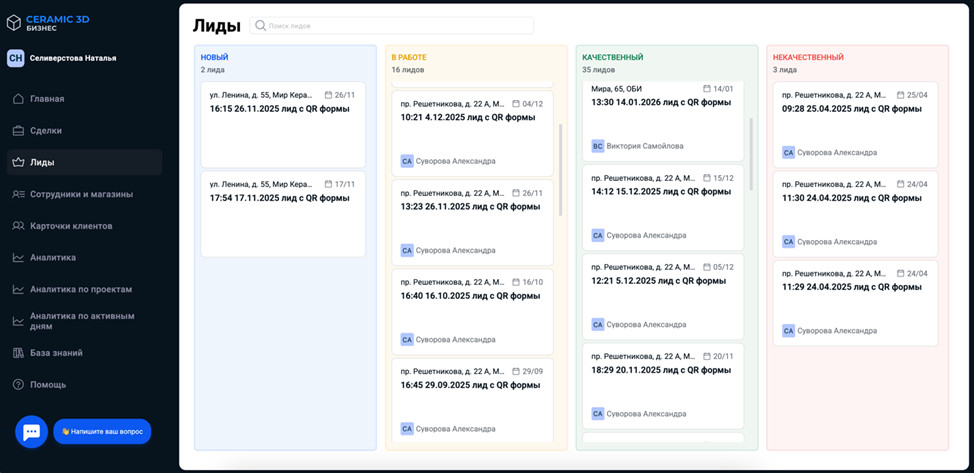Viewport: 974px width, 473px height.
Task: Open lead 11:30 24.04.2025 лид с QR формы
Action: click(855, 214)
